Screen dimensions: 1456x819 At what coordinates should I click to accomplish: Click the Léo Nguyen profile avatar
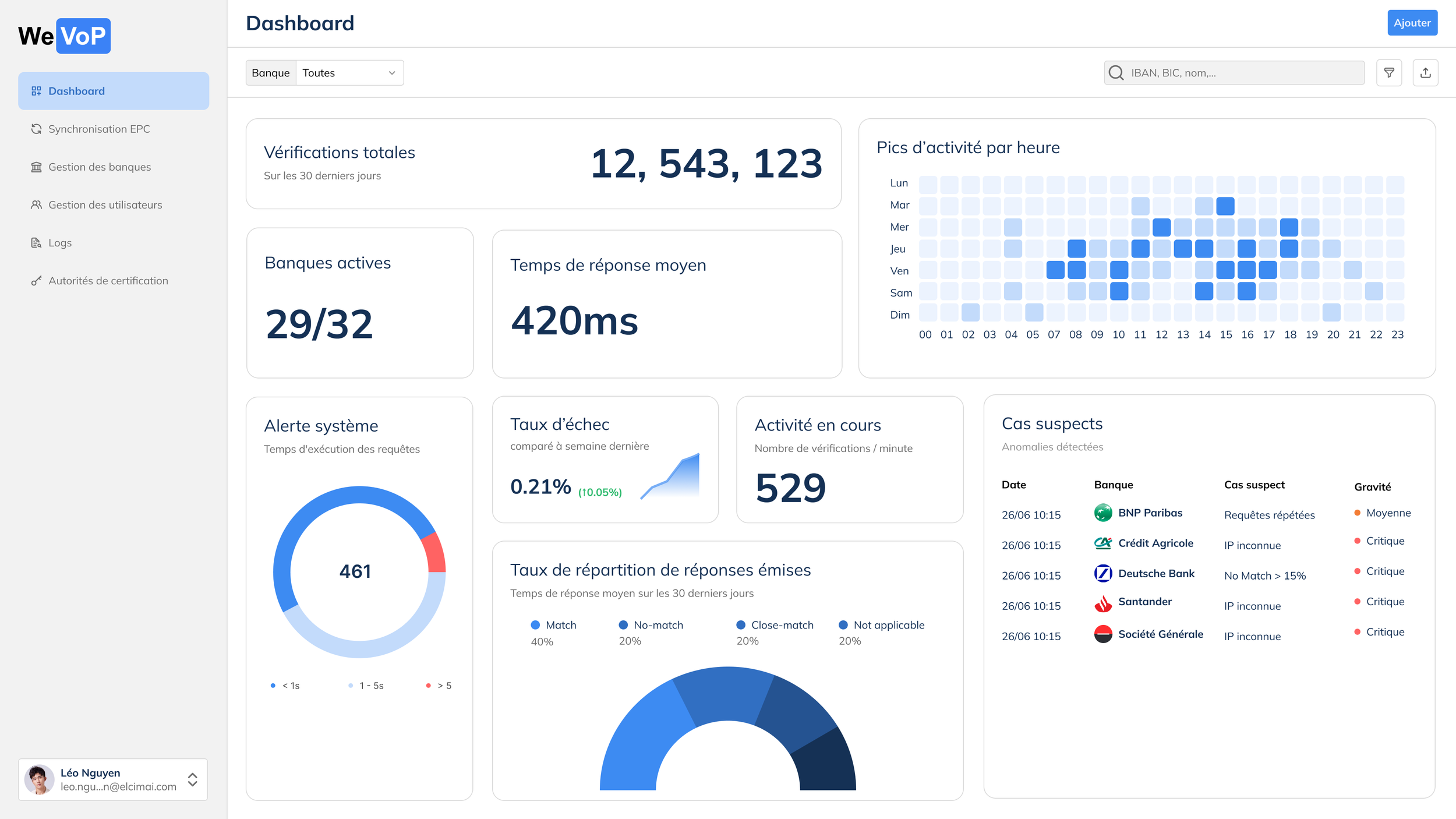click(x=40, y=779)
